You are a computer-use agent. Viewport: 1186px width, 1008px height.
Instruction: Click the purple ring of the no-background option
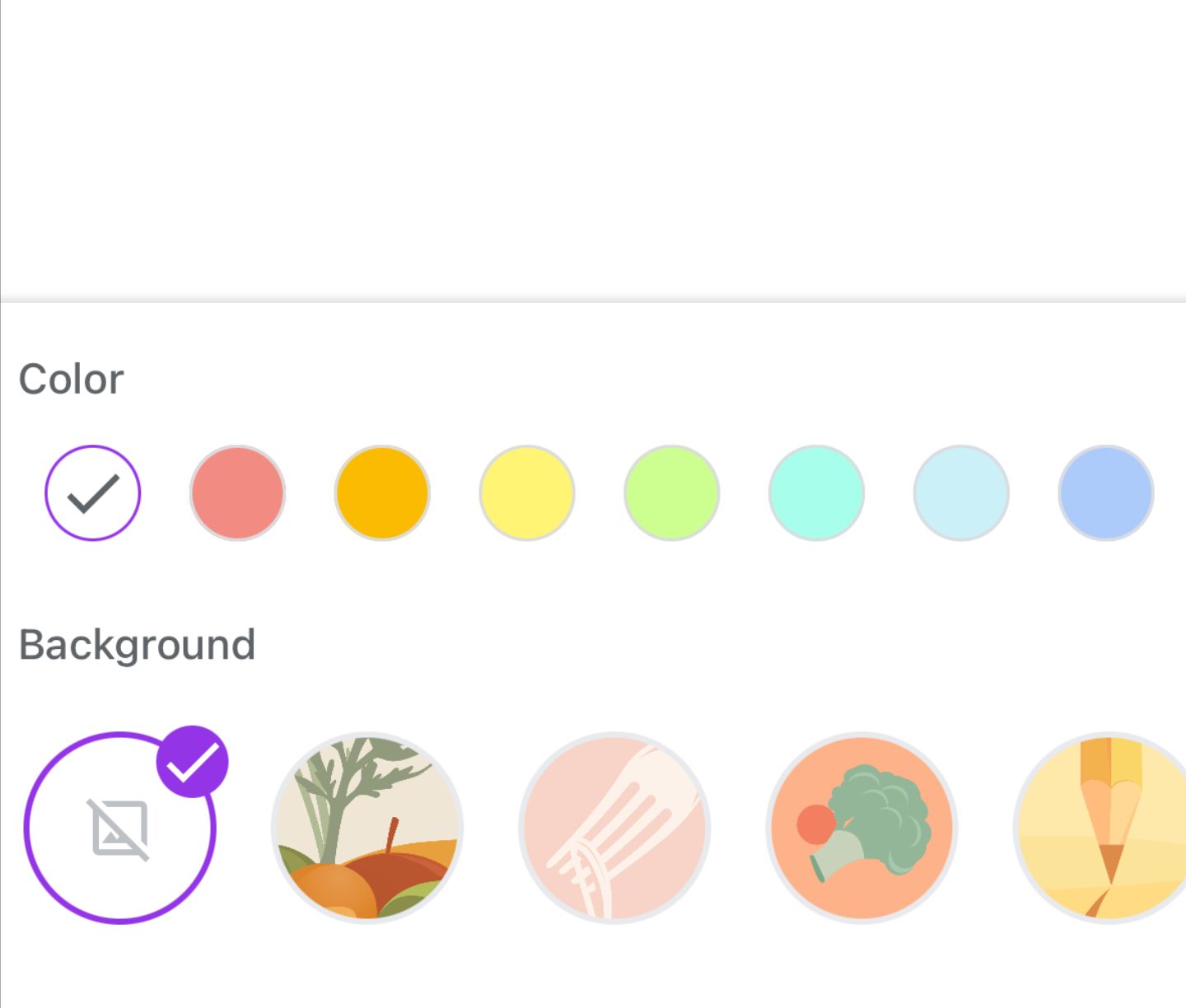point(27,828)
